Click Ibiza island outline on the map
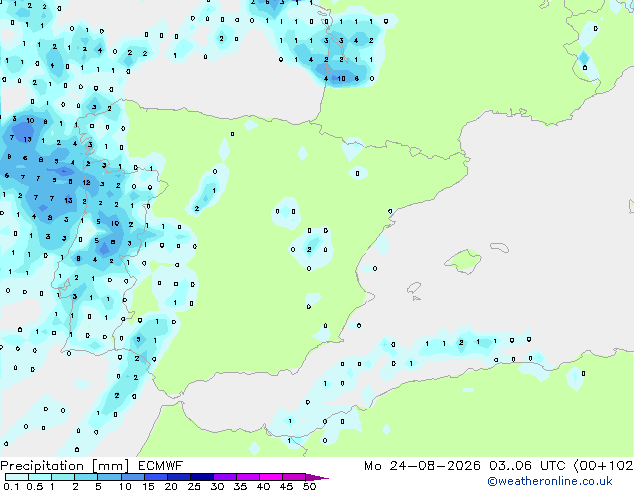Viewport: 634px width, 490px height. (414, 288)
